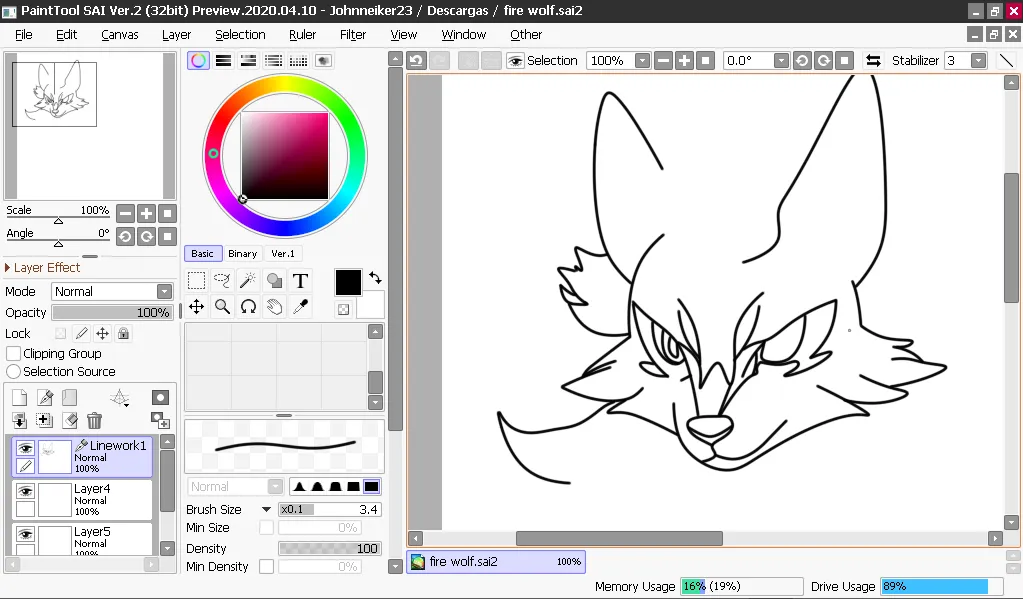
Task: Select the rectangular Selection tool
Action: [196, 281]
